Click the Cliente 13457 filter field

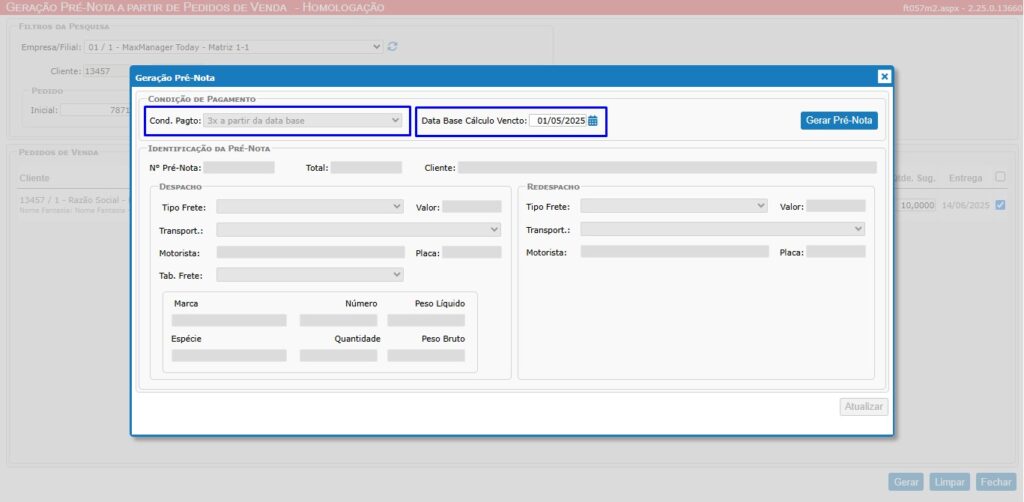point(106,71)
